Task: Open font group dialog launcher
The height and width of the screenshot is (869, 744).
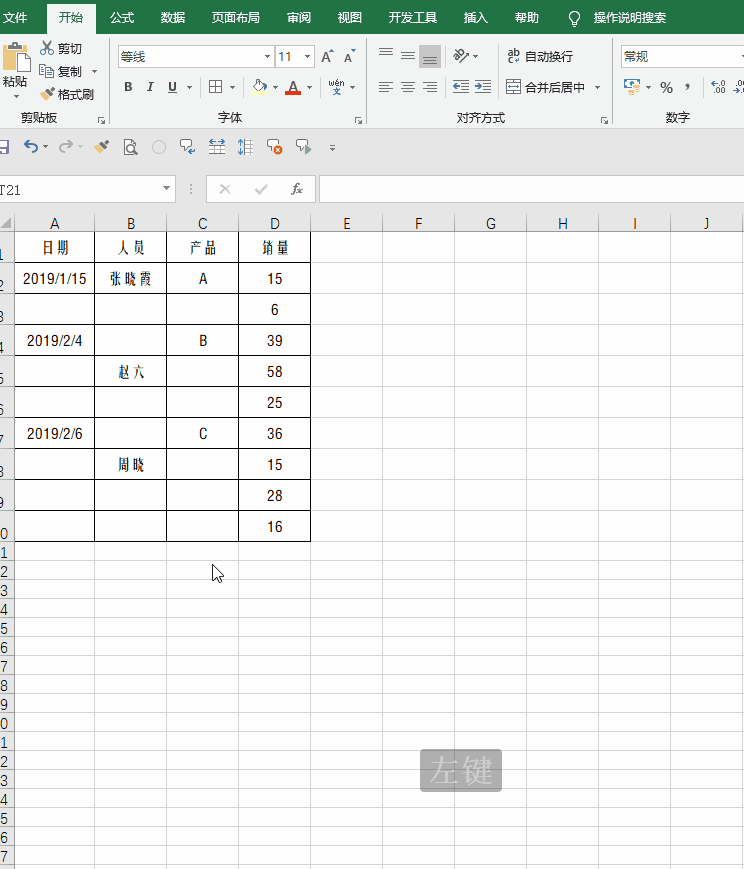Action: tap(358, 120)
